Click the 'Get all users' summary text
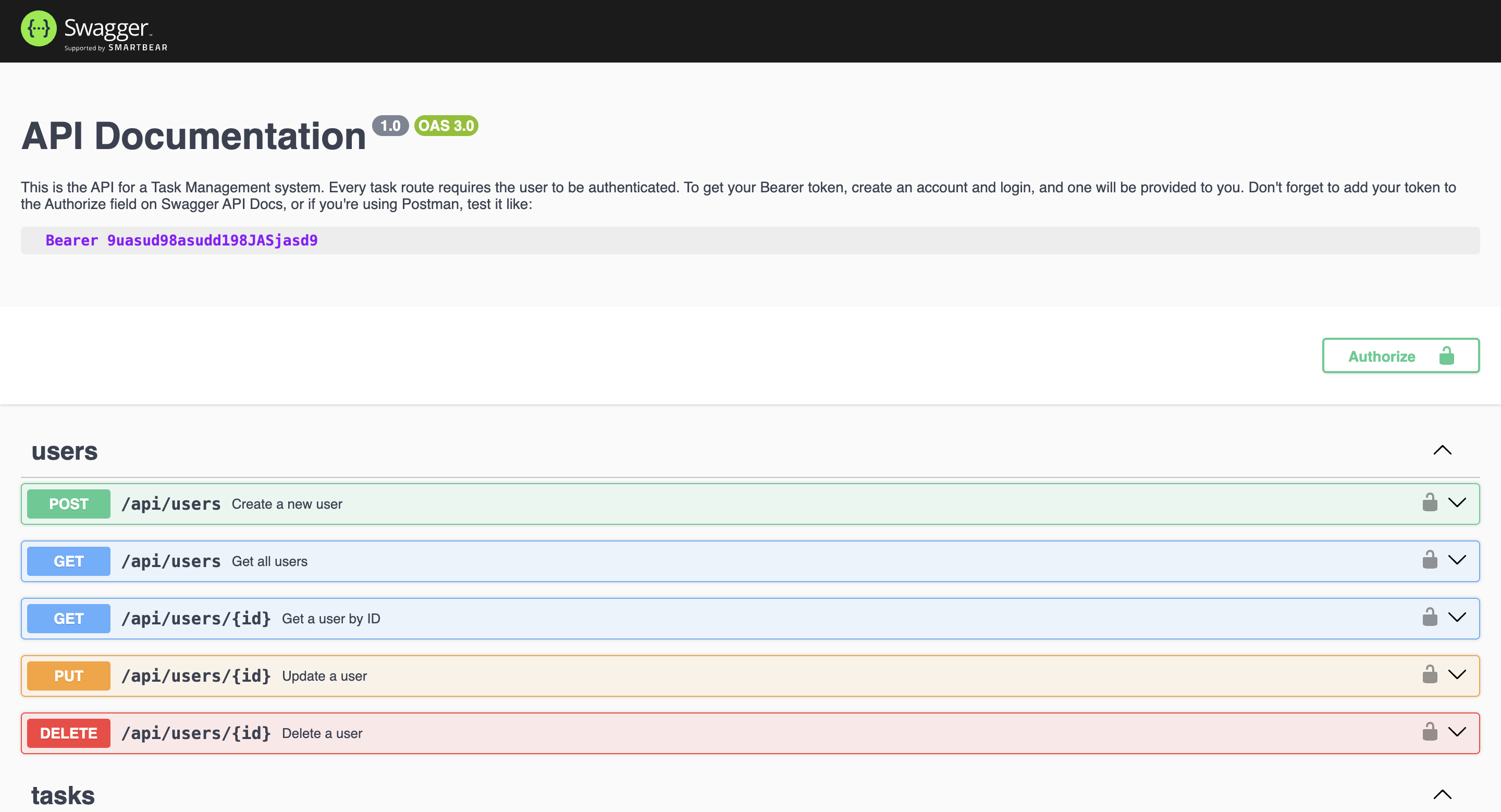 [270, 561]
